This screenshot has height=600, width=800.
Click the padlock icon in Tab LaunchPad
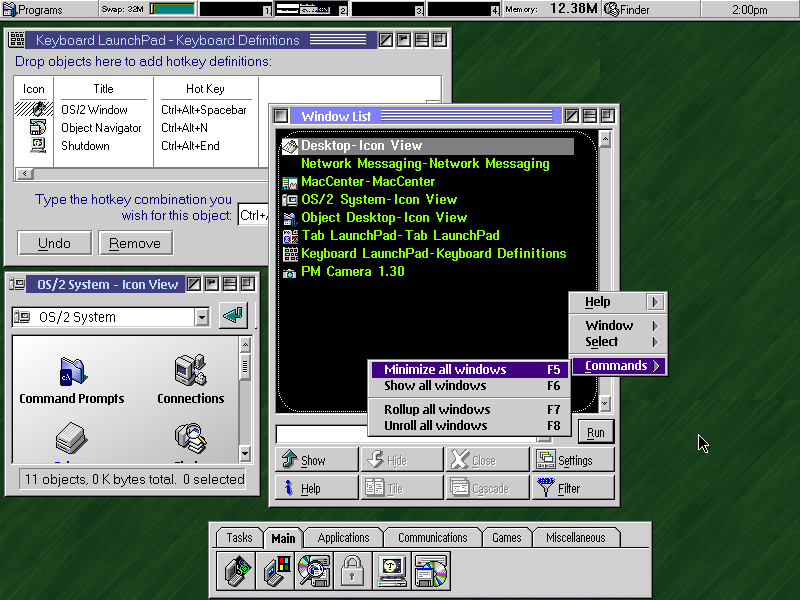[x=353, y=571]
